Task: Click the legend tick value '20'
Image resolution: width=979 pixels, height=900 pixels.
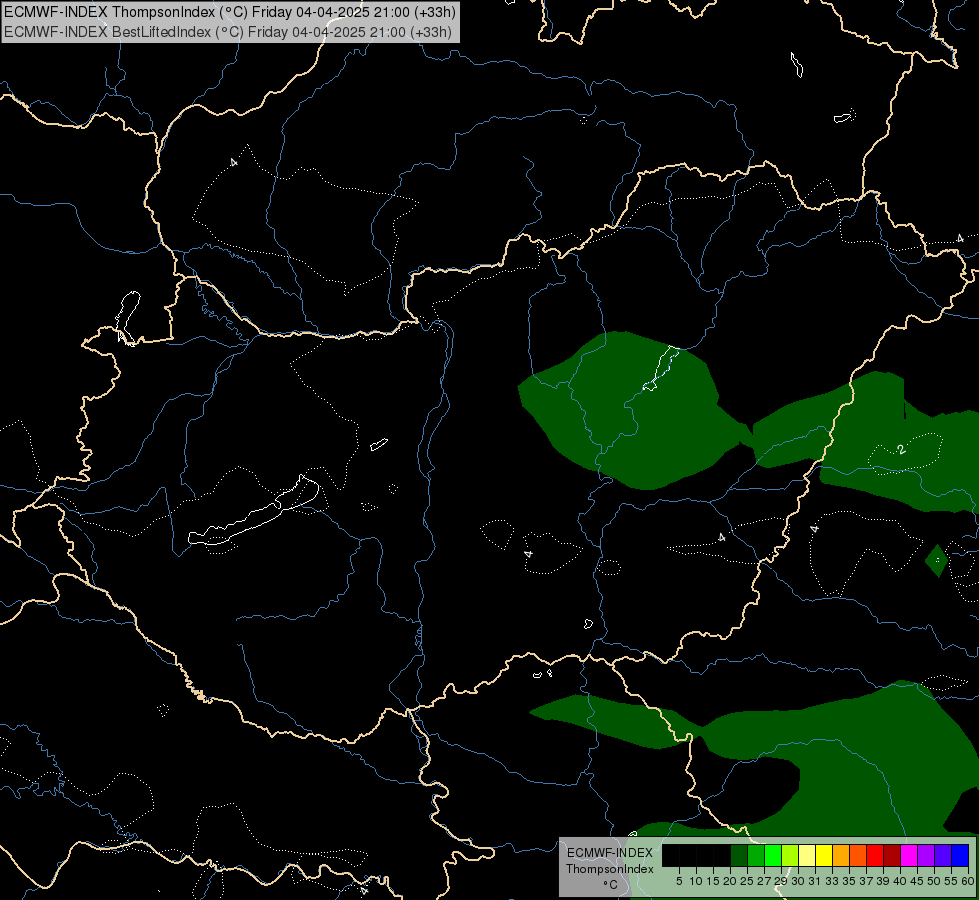Action: pyautogui.click(x=730, y=881)
